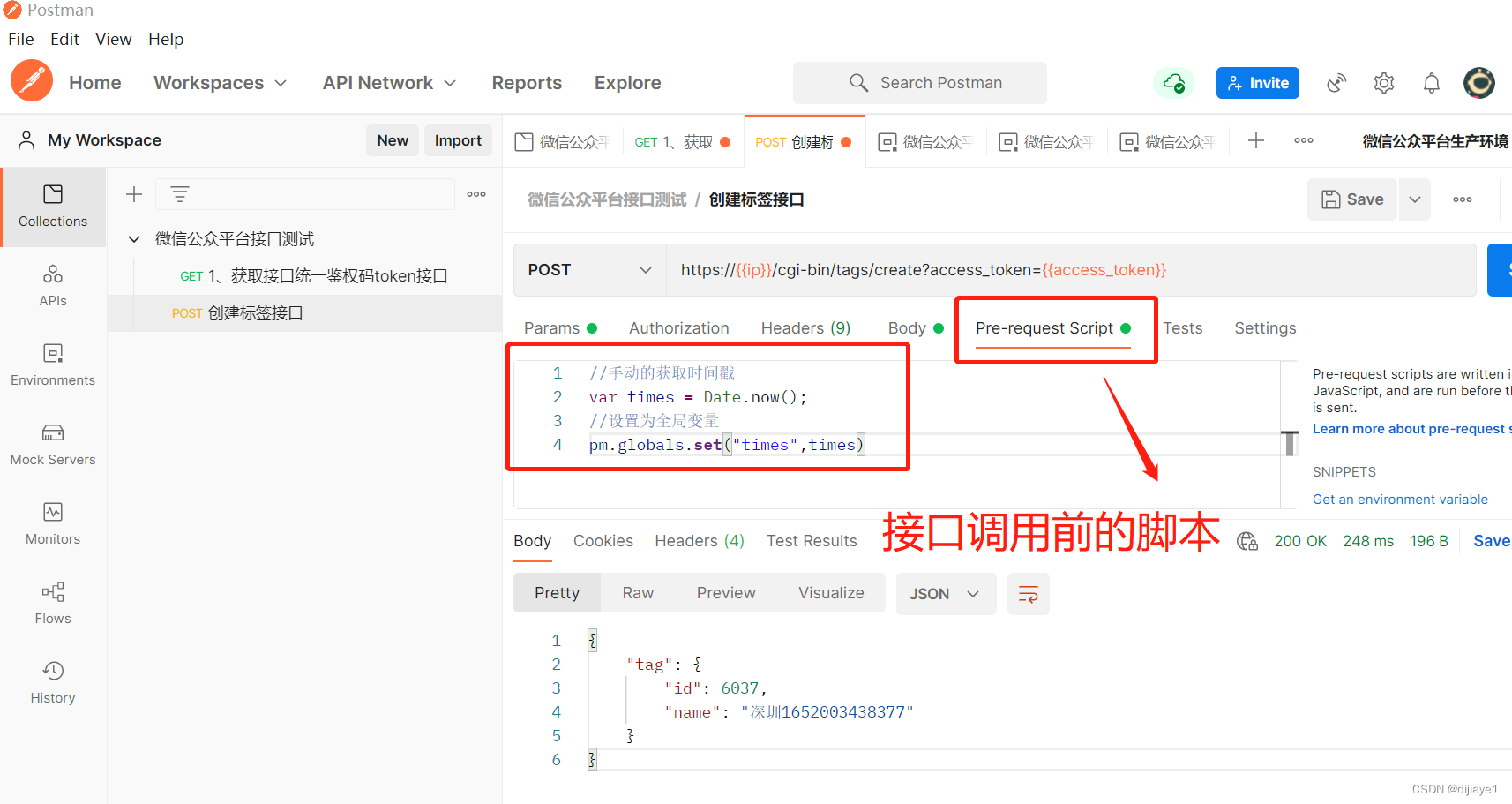Open the Mock Servers panel
Viewport: 1512px width, 804px height.
point(53,443)
